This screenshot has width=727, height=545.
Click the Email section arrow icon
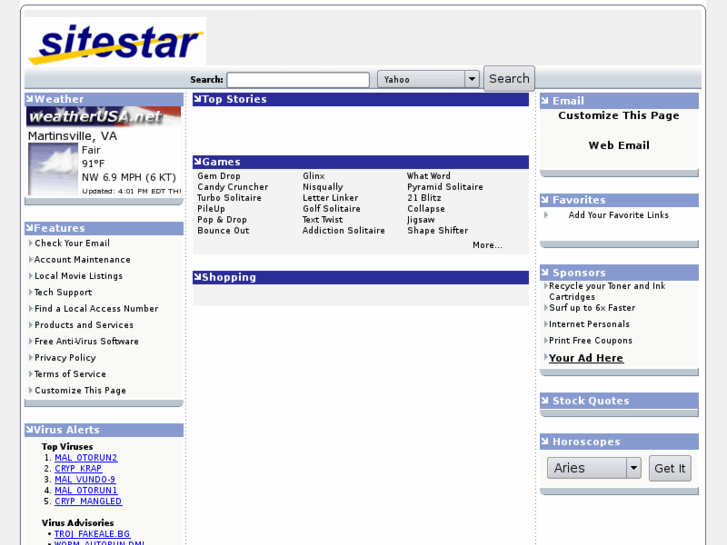pos(545,100)
